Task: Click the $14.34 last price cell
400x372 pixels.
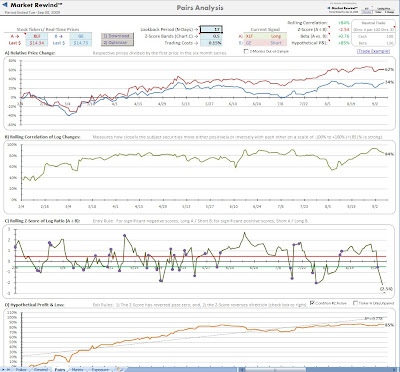Action: tap(37, 43)
